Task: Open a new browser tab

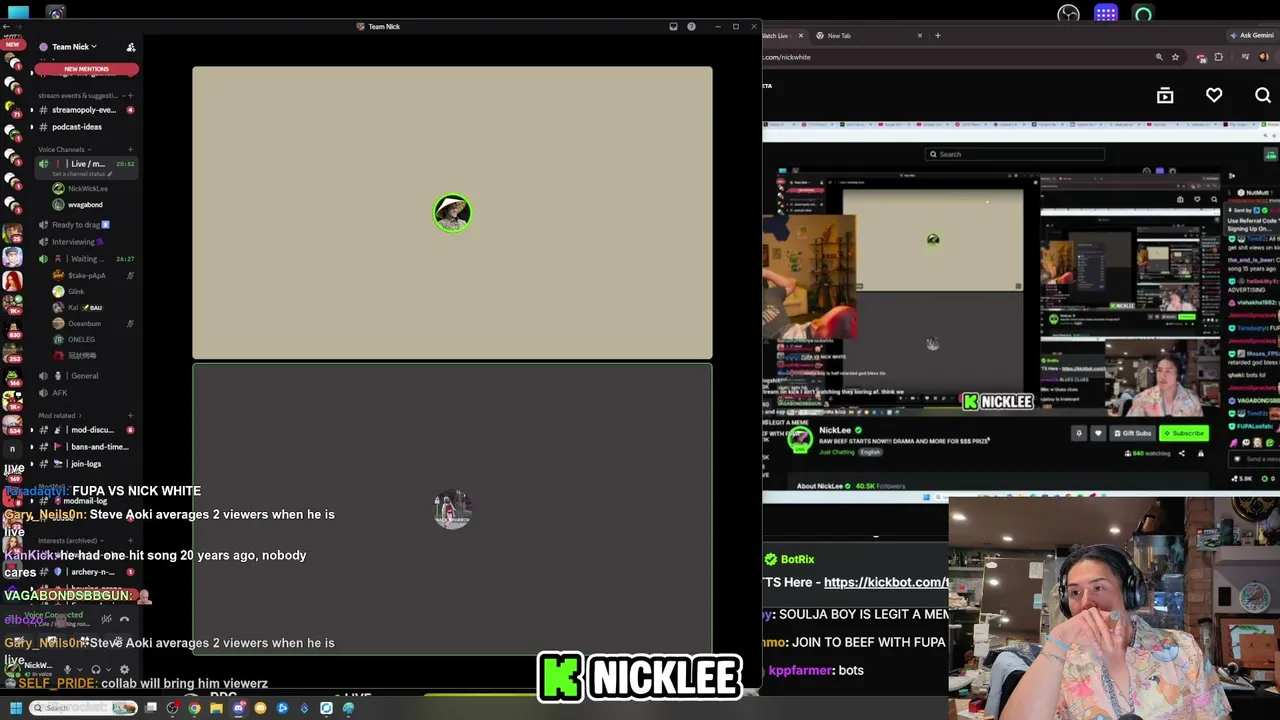Action: coord(938,36)
